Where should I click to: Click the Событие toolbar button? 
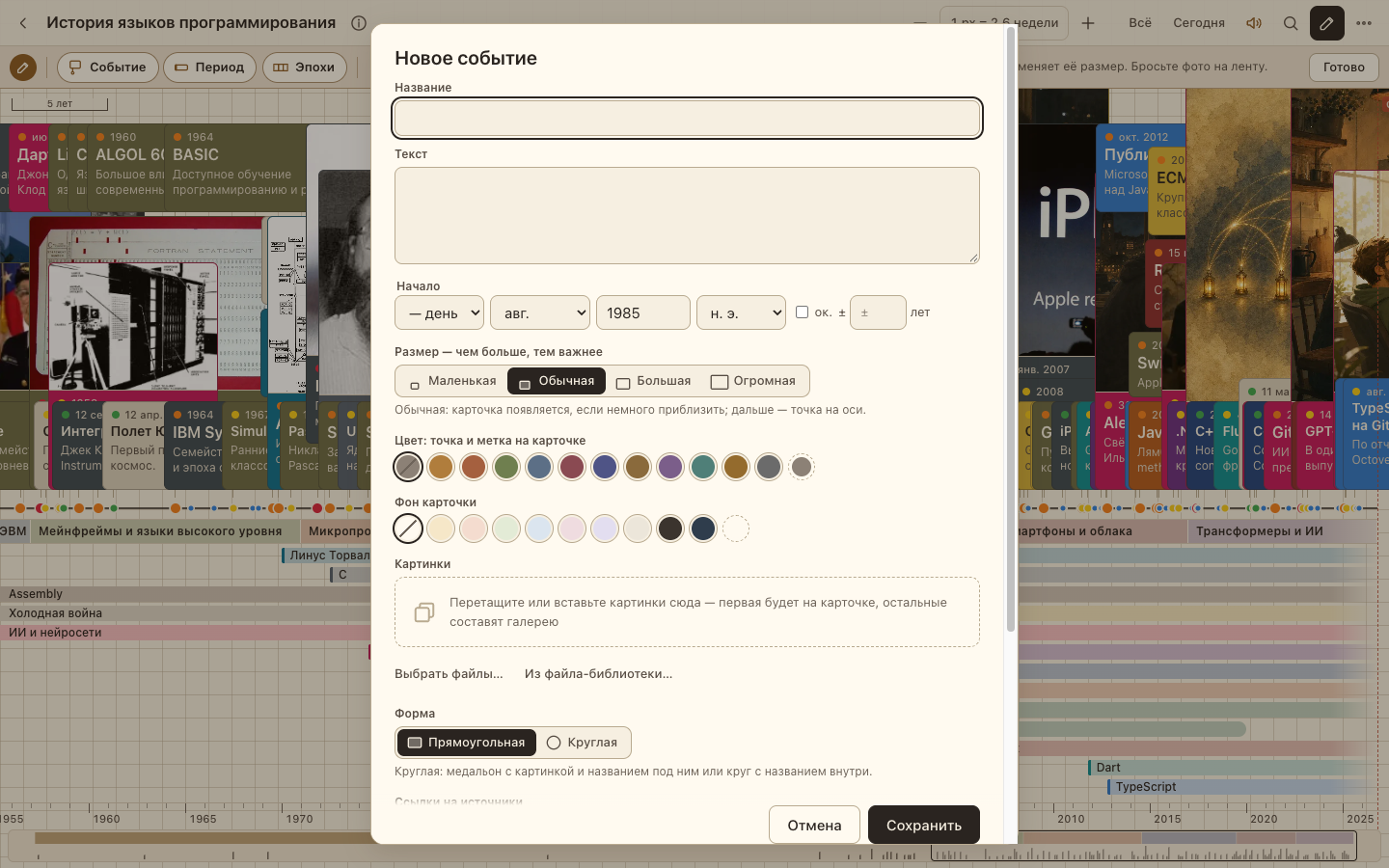pos(108,68)
